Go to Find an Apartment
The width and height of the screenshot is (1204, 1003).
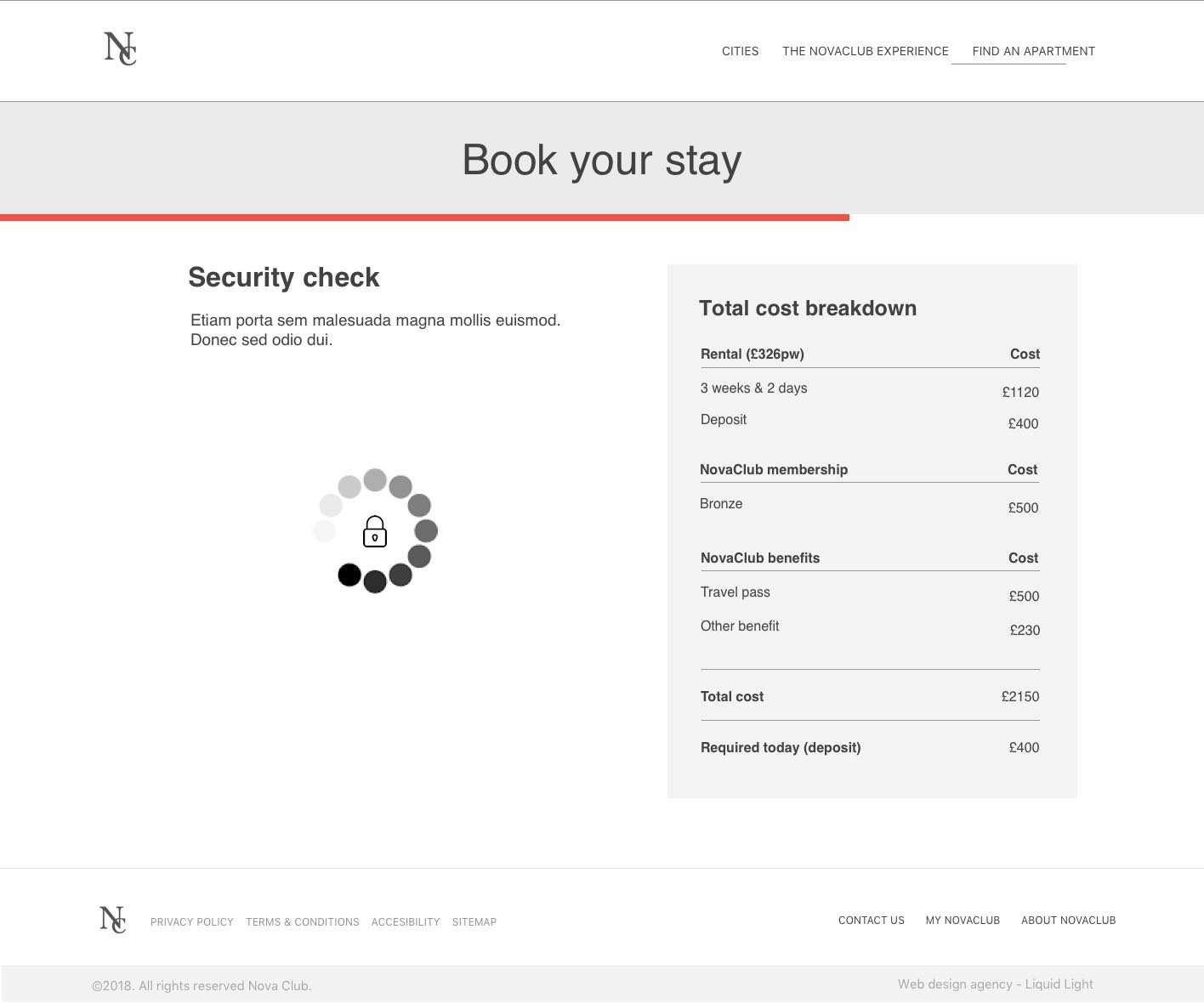pyautogui.click(x=1033, y=51)
